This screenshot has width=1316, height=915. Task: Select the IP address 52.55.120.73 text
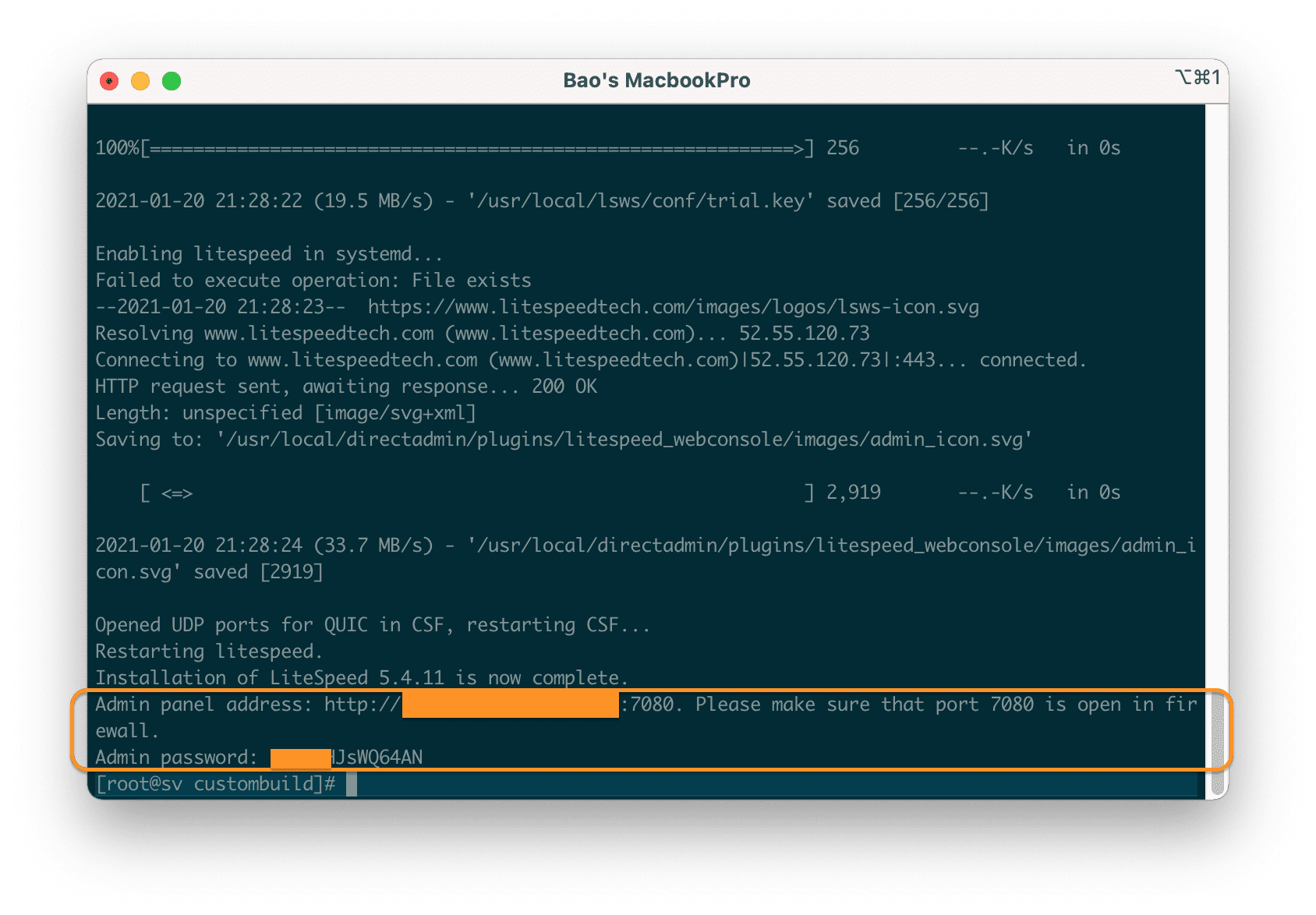805,333
